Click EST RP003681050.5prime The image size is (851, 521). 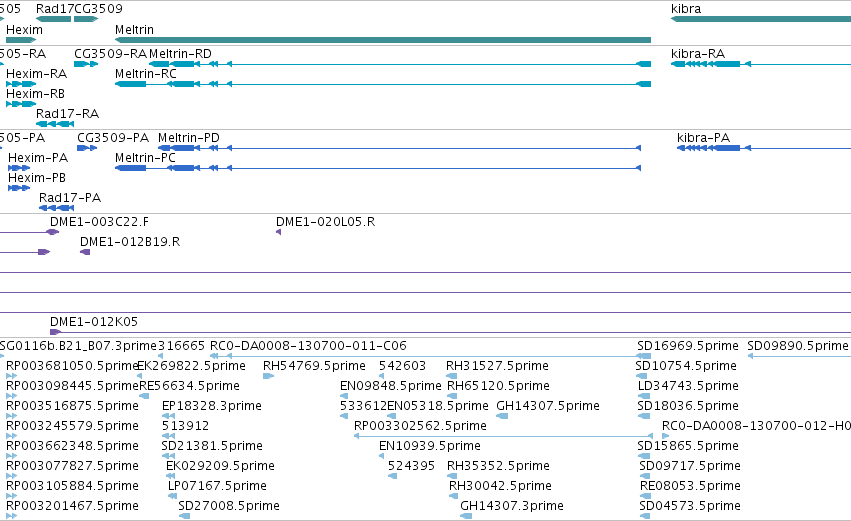tap(72, 366)
